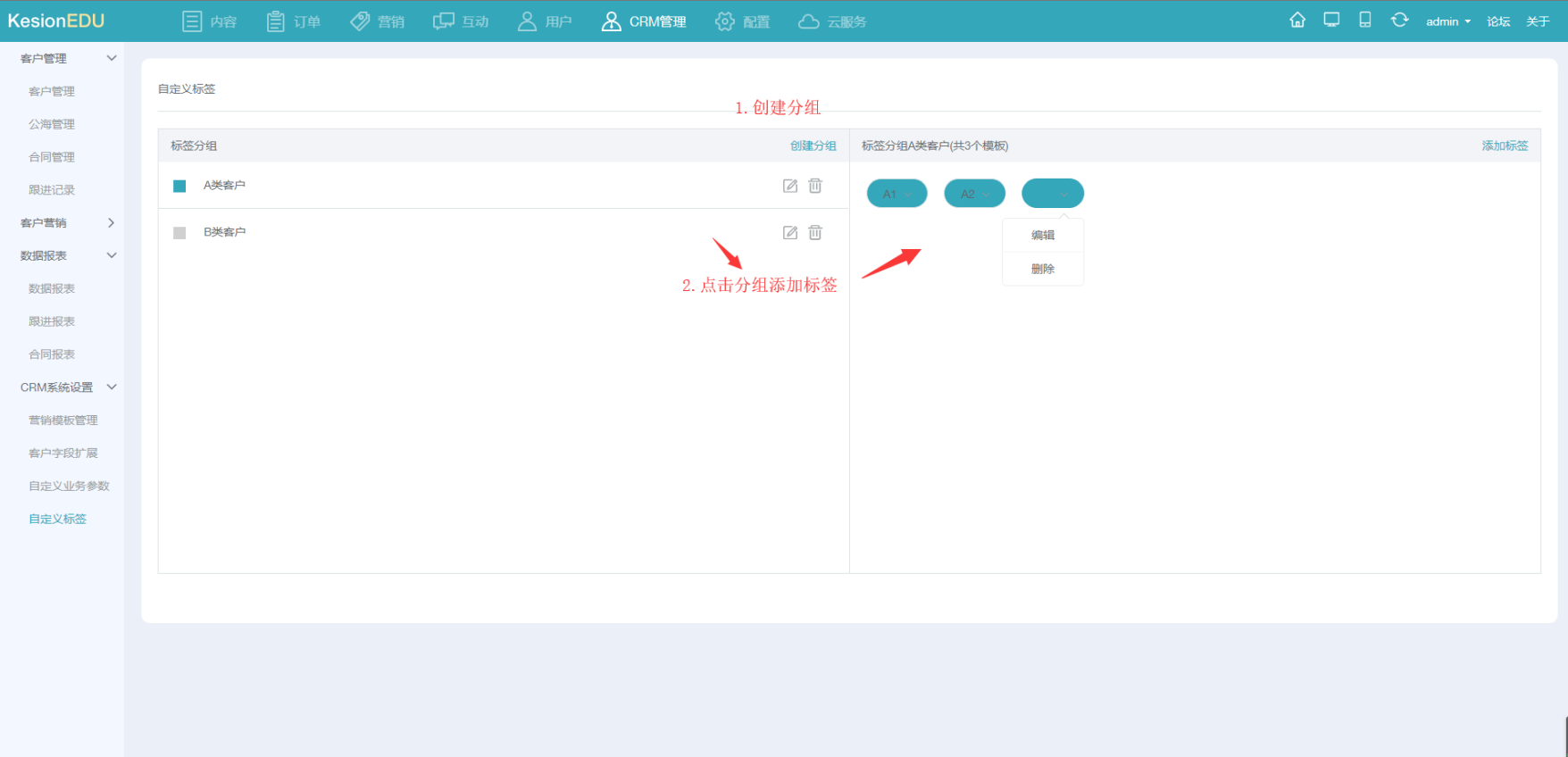This screenshot has width=1568, height=757.
Task: Click the third tag pill arrow
Action: (1064, 194)
